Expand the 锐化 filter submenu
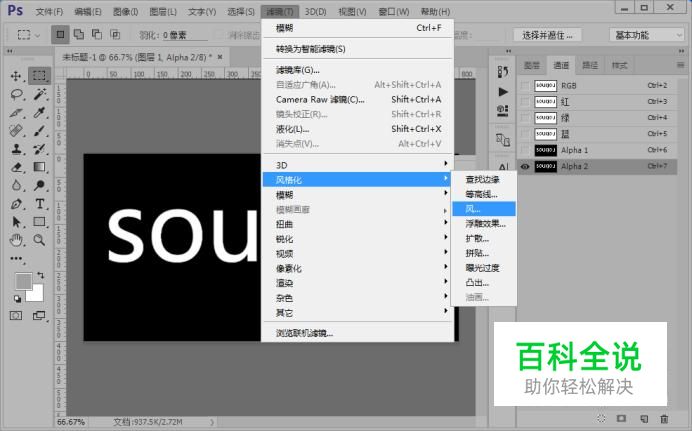This screenshot has height=431, width=692. click(x=358, y=239)
